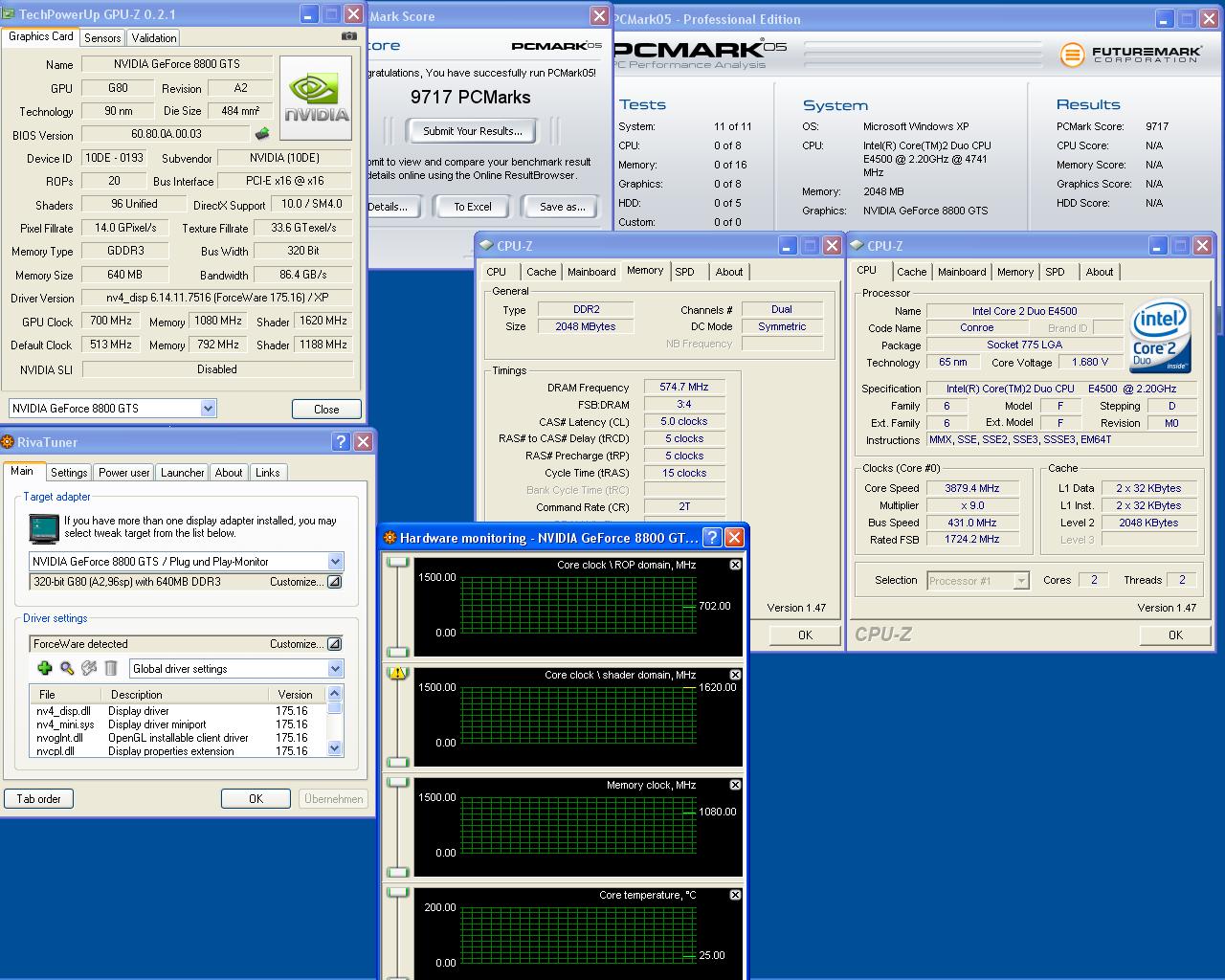Screen dimensions: 1225x980
Task: Click the wrench edit icon in Driver settings
Action: (x=89, y=668)
